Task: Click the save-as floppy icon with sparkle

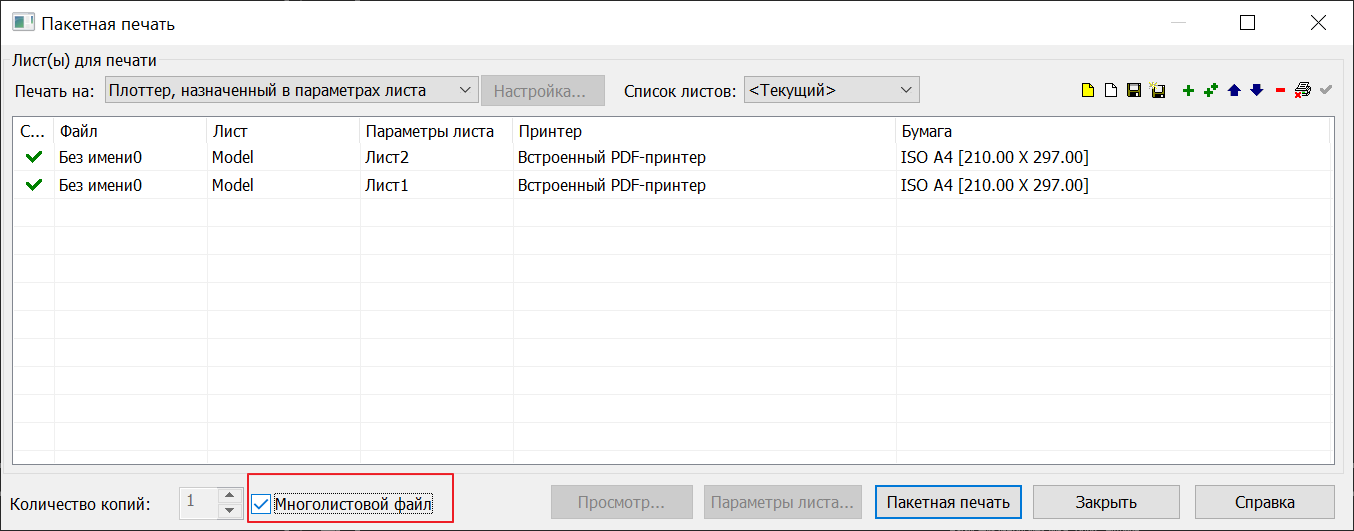Action: [1157, 91]
